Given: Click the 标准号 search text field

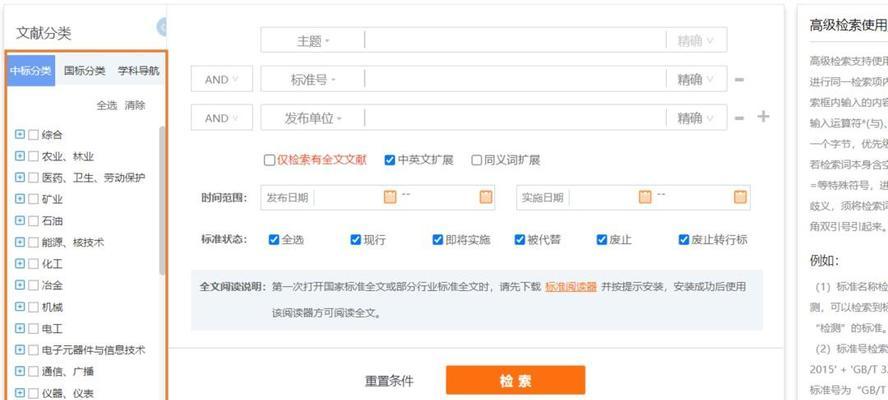Looking at the screenshot, I should pyautogui.click(x=515, y=80).
